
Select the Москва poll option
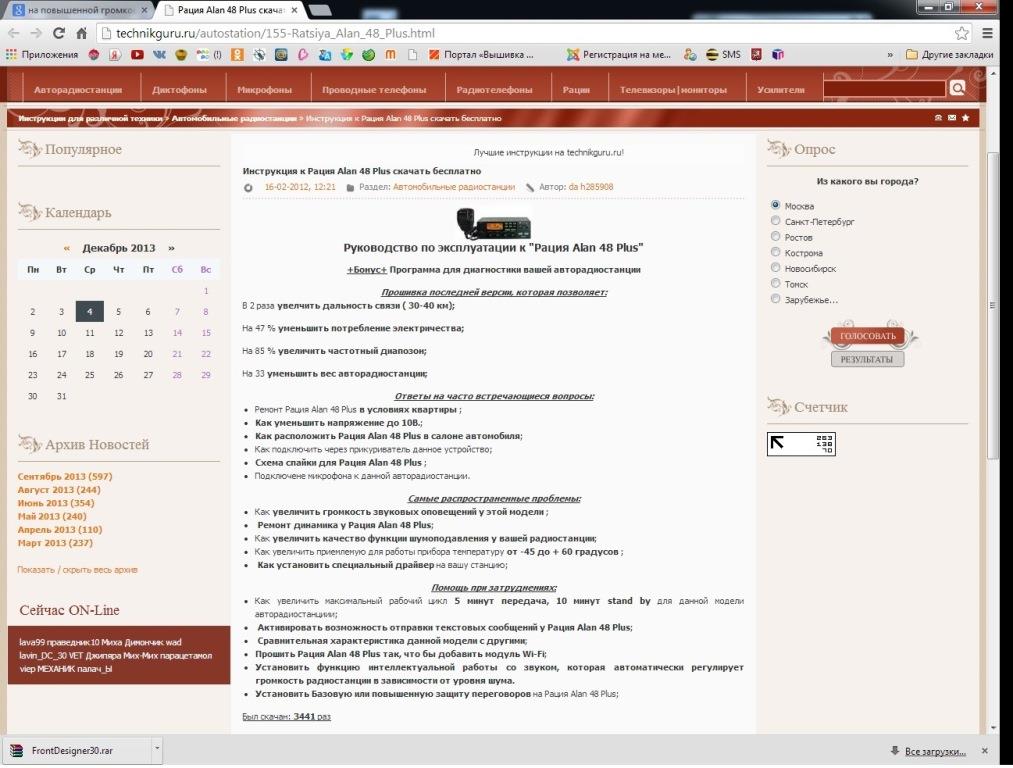775,205
